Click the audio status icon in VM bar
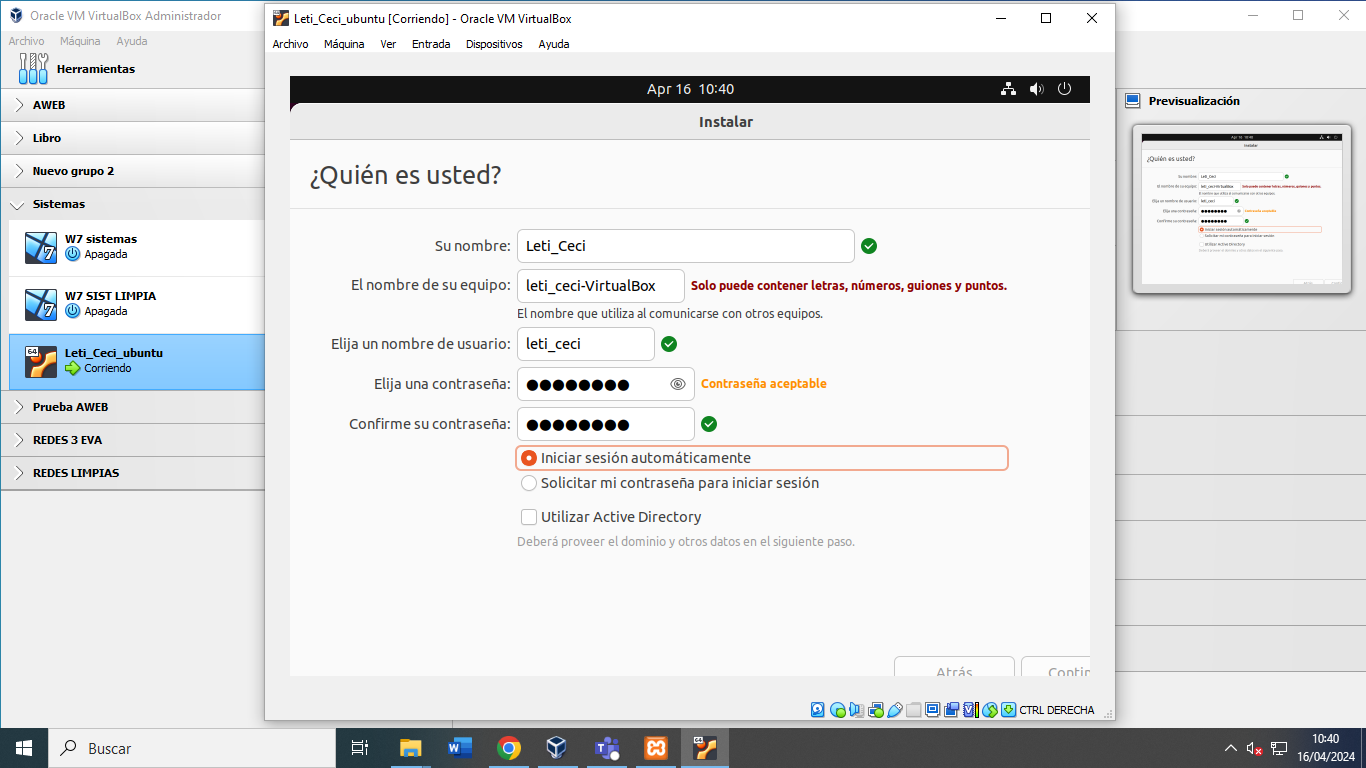This screenshot has width=1366, height=768. (x=856, y=710)
